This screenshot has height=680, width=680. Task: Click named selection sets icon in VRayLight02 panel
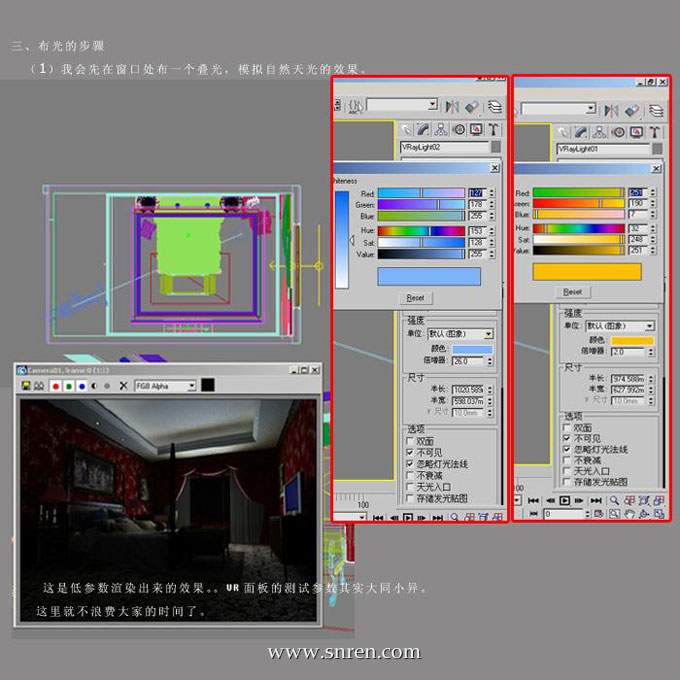pos(355,106)
